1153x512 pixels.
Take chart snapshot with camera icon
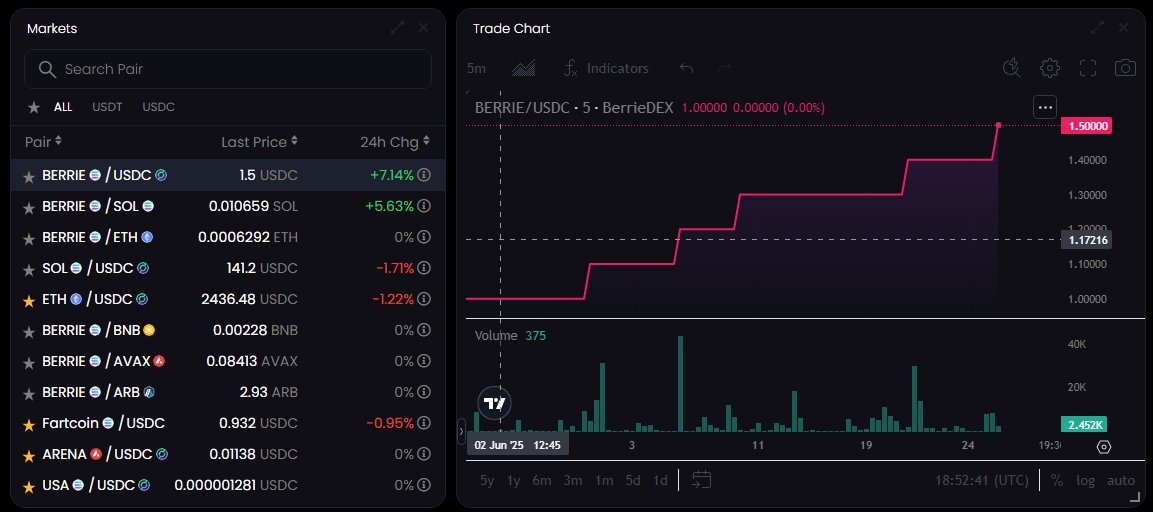tap(1125, 68)
